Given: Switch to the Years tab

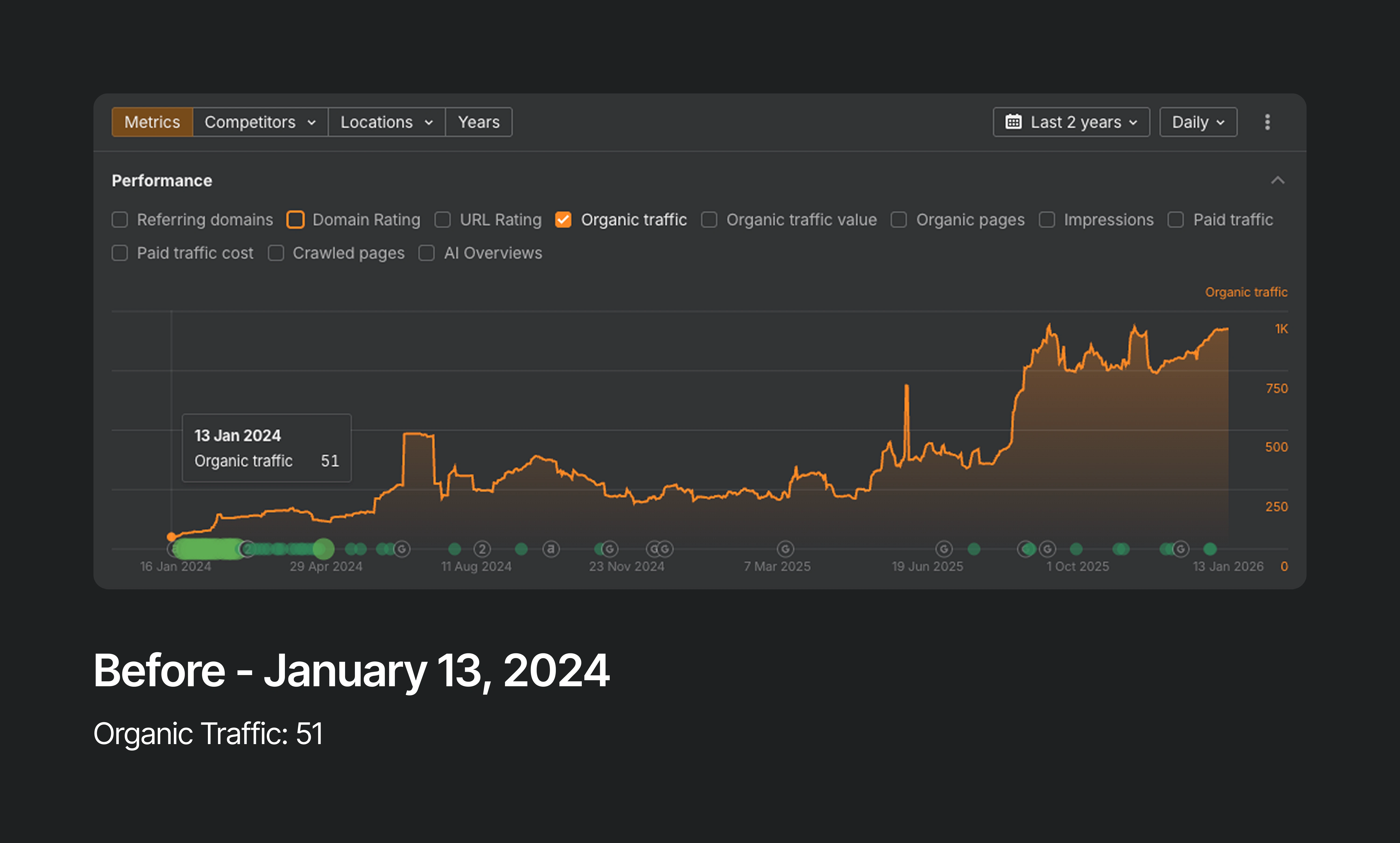Looking at the screenshot, I should (478, 122).
